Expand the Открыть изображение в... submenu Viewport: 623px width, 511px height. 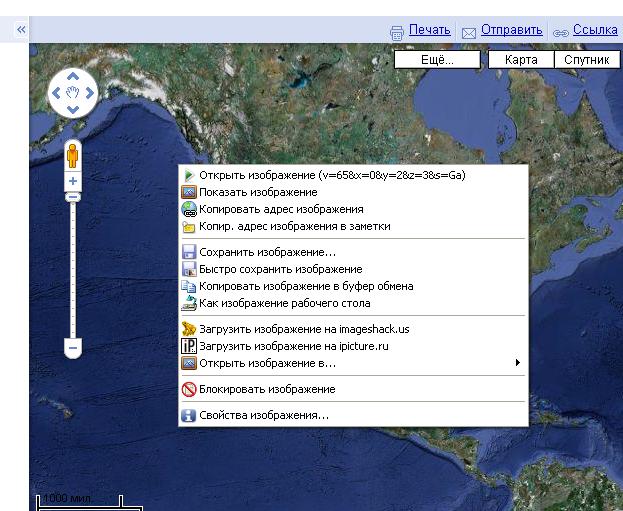tap(266, 363)
